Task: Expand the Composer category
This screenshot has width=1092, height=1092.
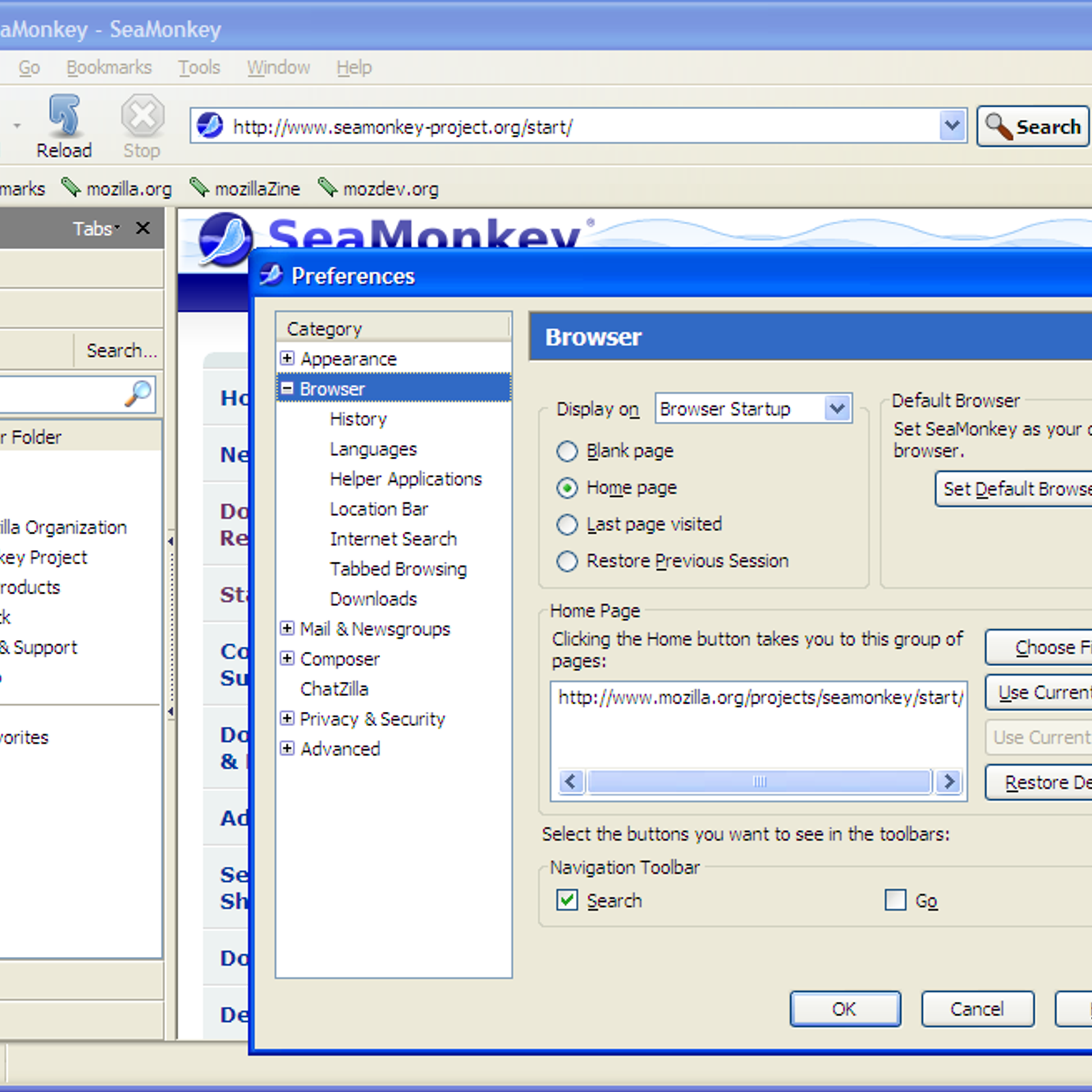Action: pos(287,659)
